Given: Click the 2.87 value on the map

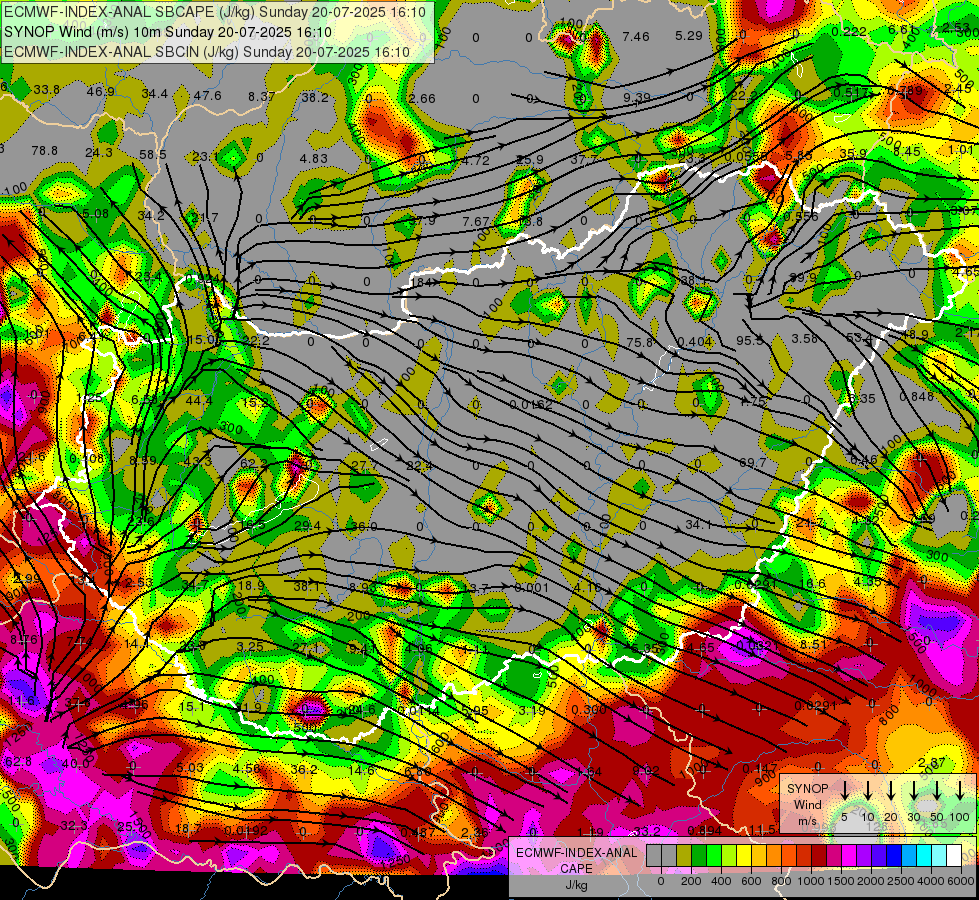Looking at the screenshot, I should 932,763.
